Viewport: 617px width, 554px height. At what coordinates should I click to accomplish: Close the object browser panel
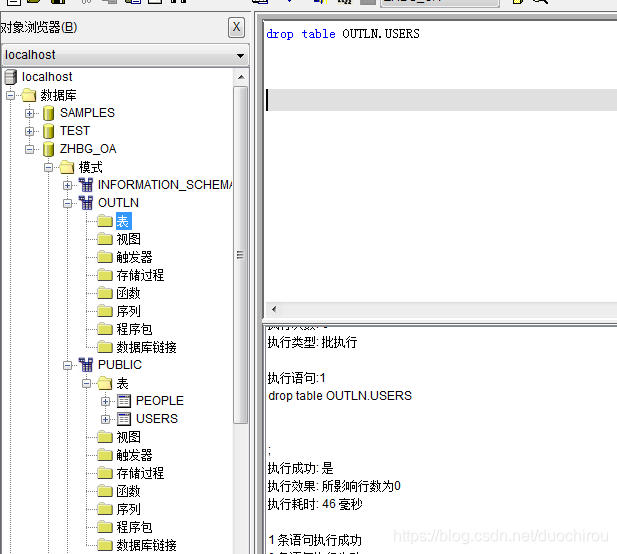coord(236,27)
